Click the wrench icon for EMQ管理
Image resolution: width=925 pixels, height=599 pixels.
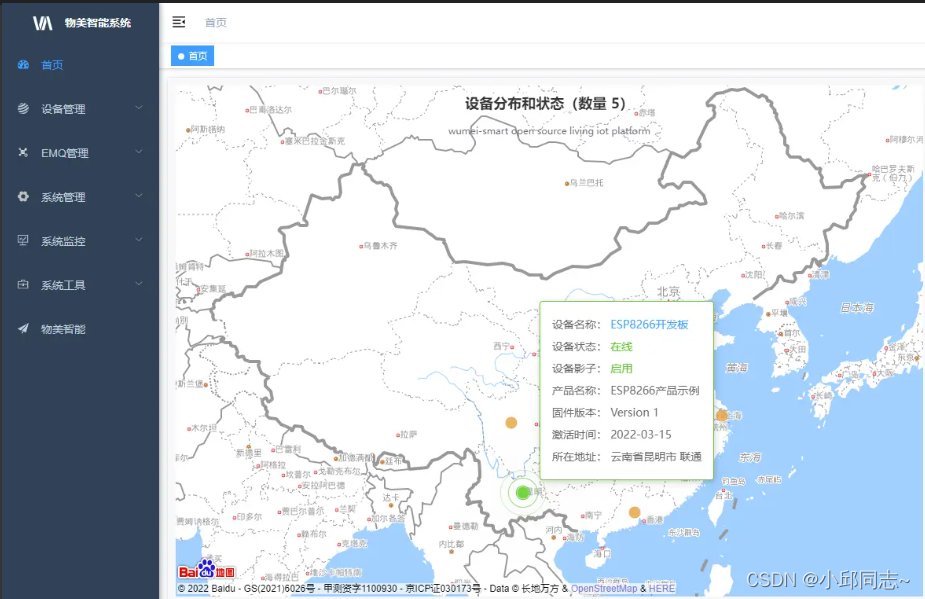[x=24, y=153]
